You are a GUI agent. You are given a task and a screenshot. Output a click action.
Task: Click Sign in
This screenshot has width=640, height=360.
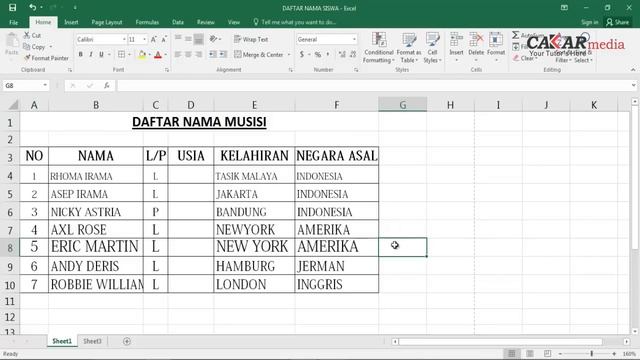pos(589,22)
